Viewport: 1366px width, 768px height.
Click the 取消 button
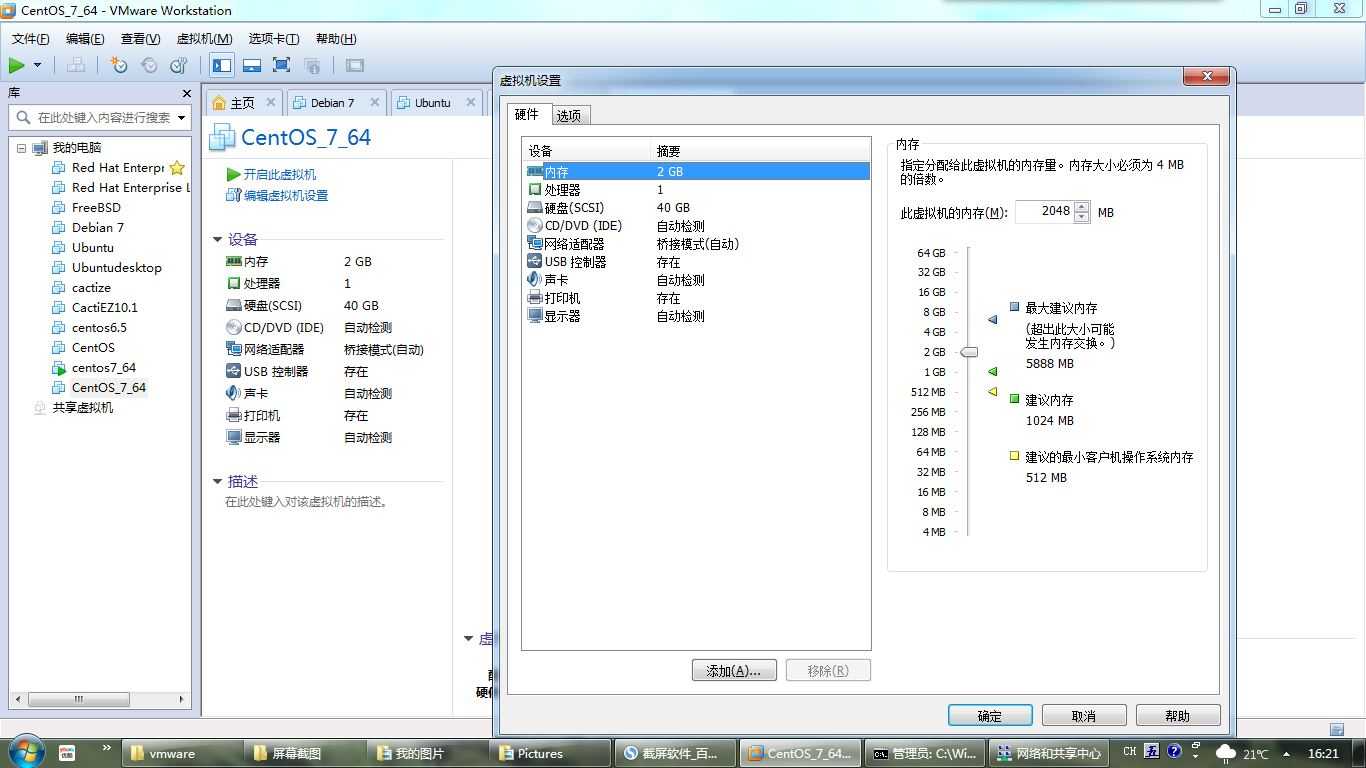point(1084,715)
